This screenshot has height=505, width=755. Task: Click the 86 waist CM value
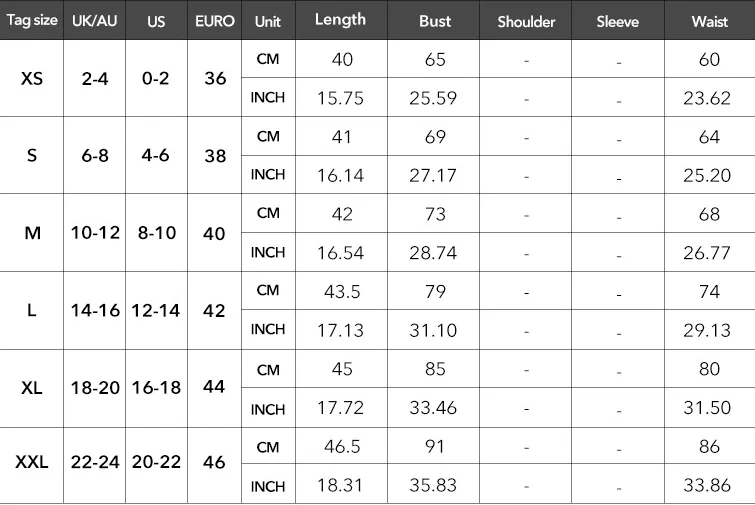coord(709,446)
